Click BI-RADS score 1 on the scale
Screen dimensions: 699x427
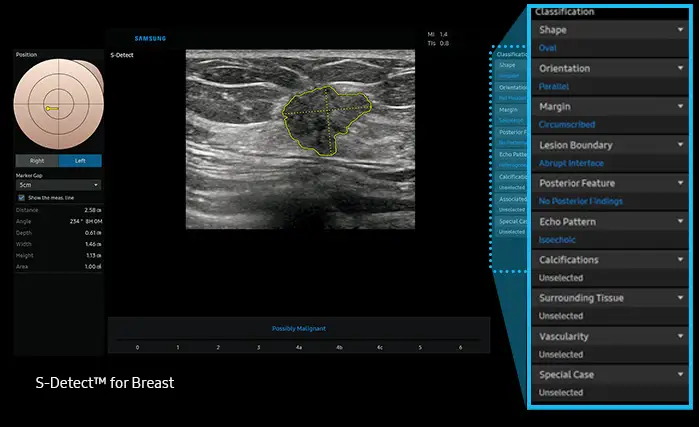[x=178, y=347]
